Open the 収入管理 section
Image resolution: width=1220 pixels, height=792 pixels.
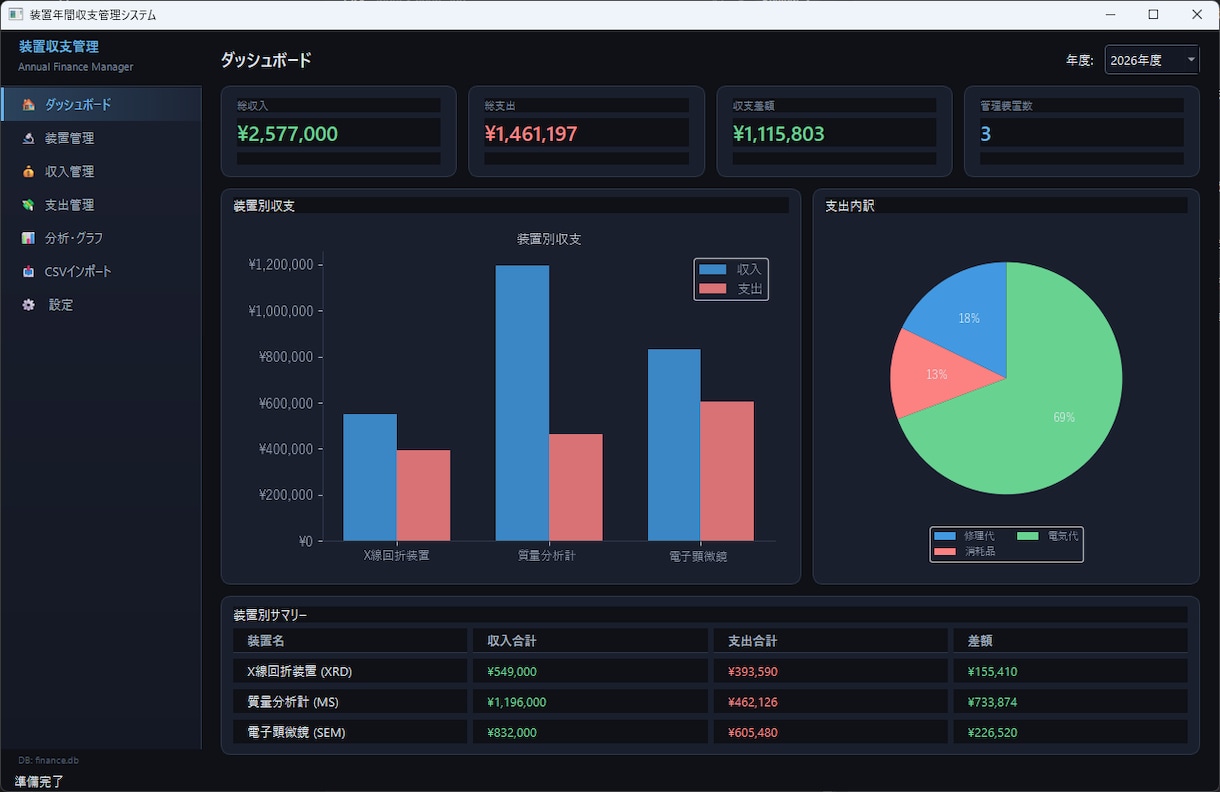tap(101, 171)
